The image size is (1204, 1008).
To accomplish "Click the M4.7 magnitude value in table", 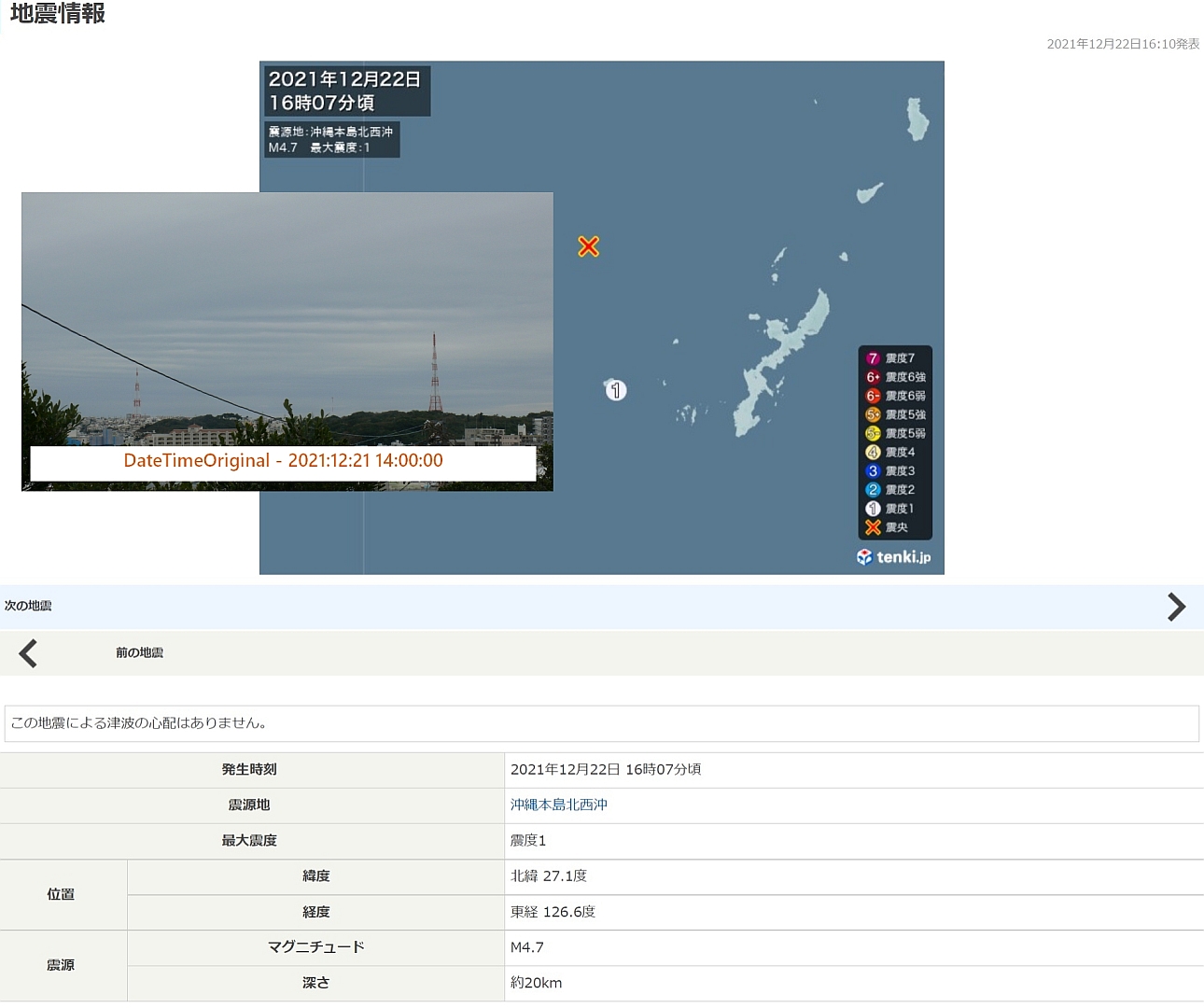I will coord(527,947).
